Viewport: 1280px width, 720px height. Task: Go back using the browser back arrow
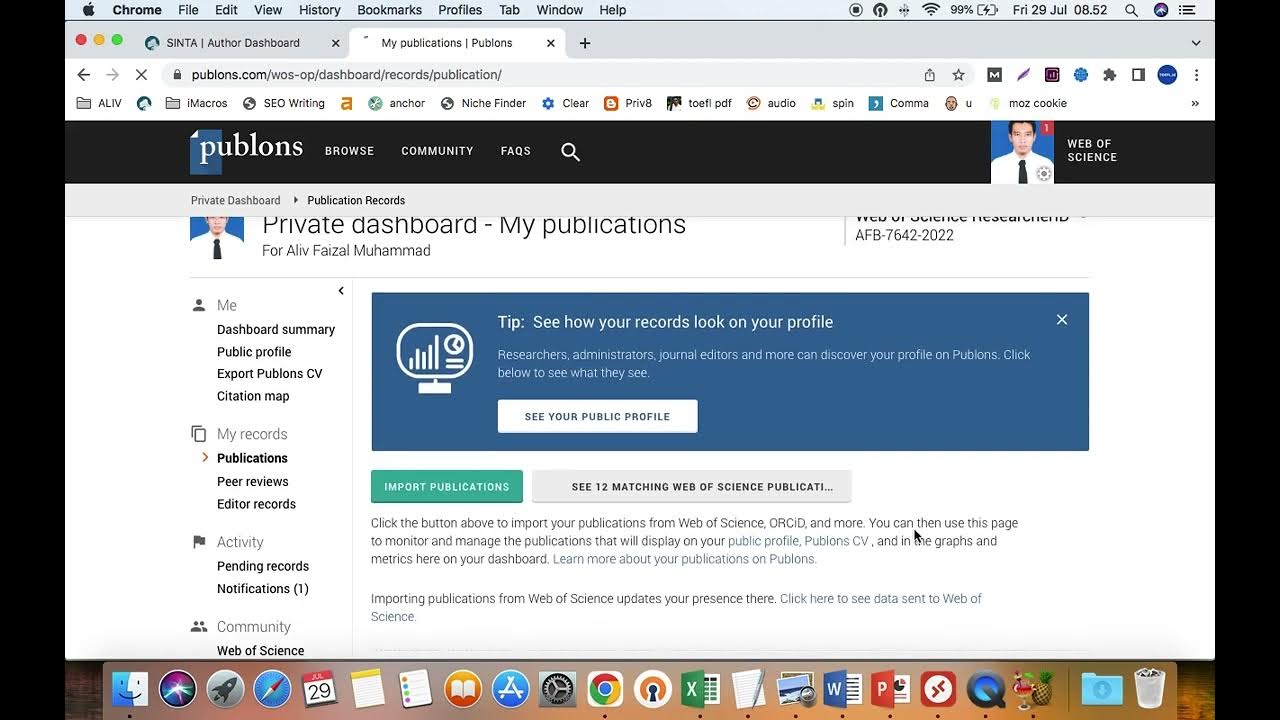click(84, 75)
